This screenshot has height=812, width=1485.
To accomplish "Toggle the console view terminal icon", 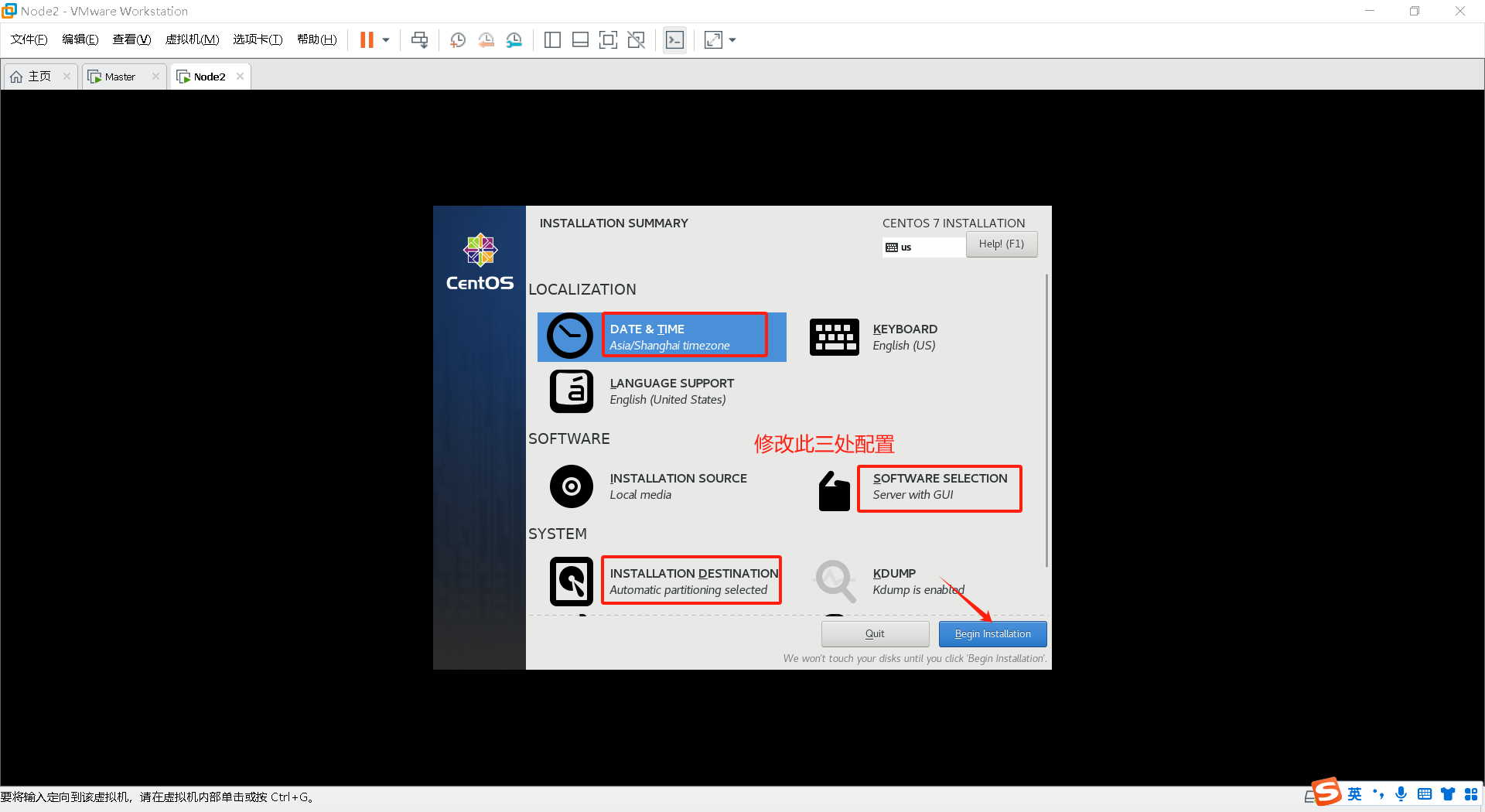I will [674, 40].
